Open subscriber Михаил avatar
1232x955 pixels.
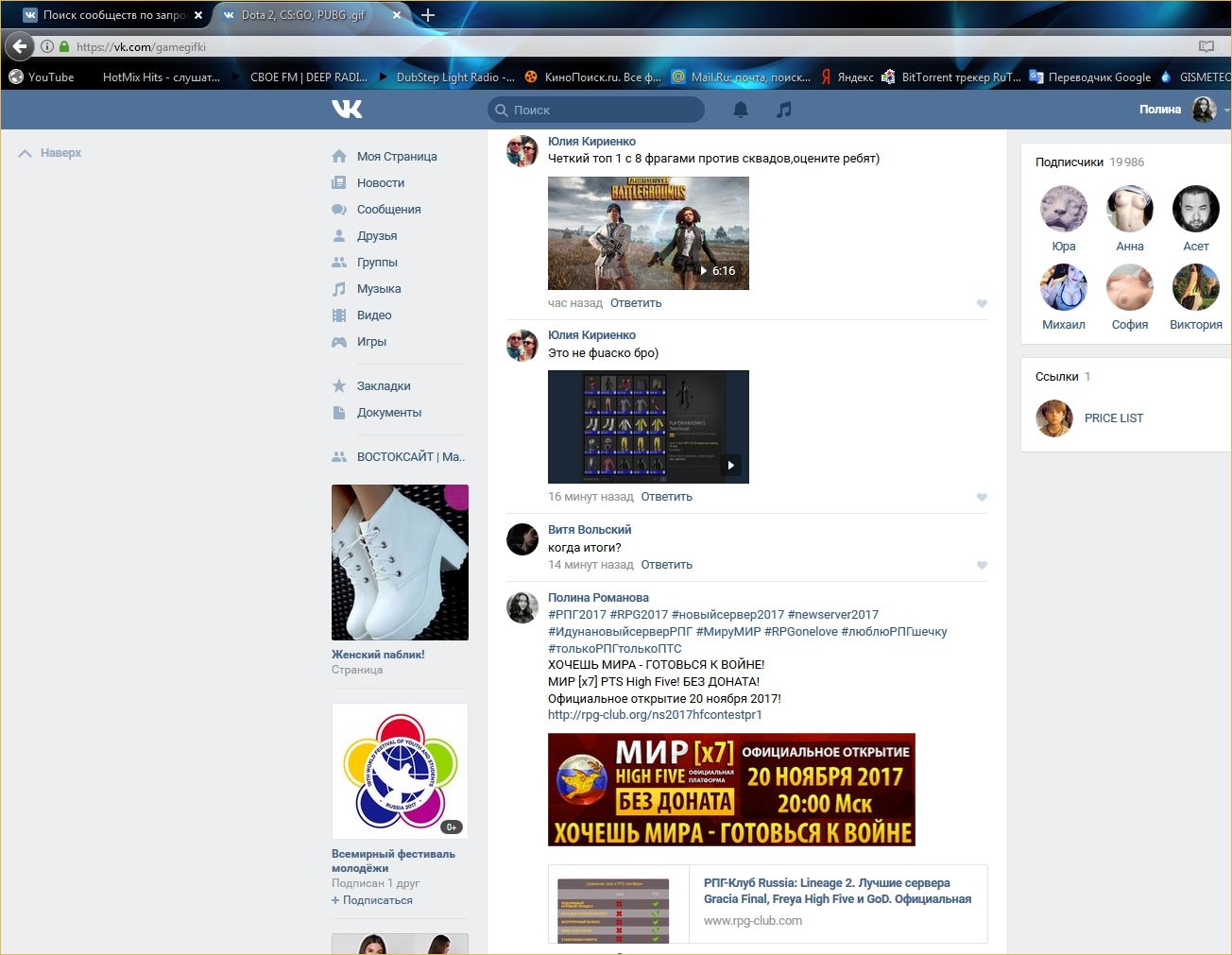1064,287
